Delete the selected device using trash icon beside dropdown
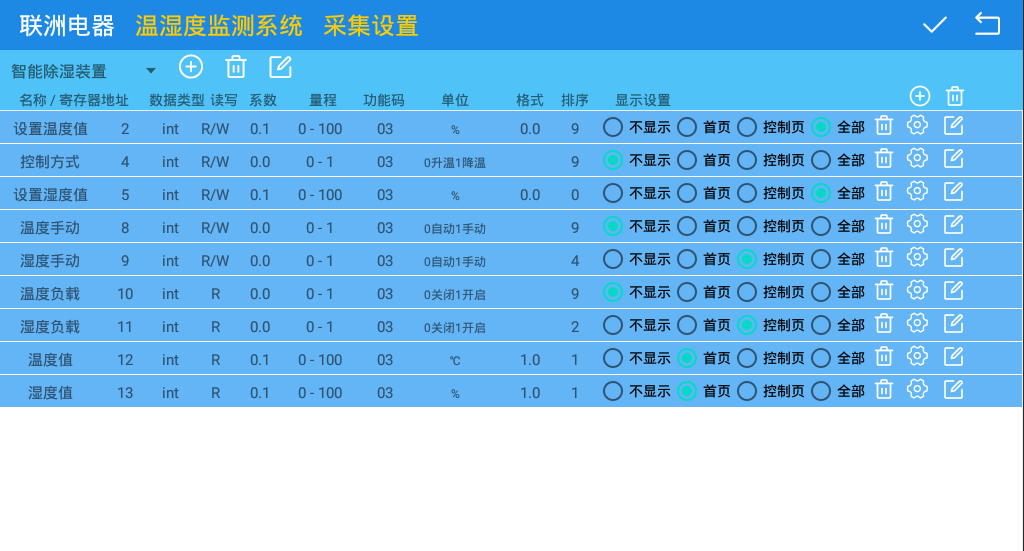 (x=236, y=67)
